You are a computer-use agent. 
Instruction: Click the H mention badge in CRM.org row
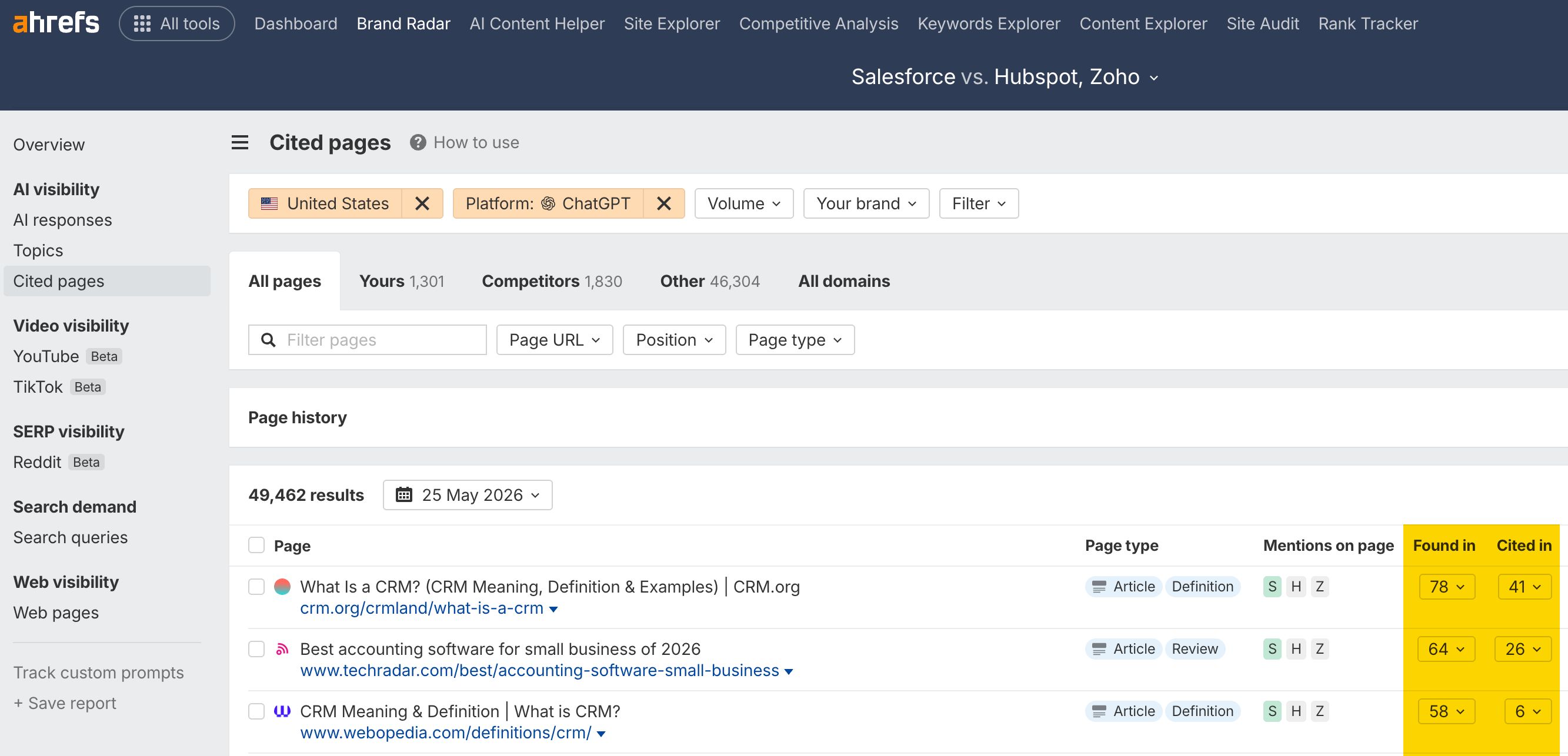click(x=1296, y=586)
